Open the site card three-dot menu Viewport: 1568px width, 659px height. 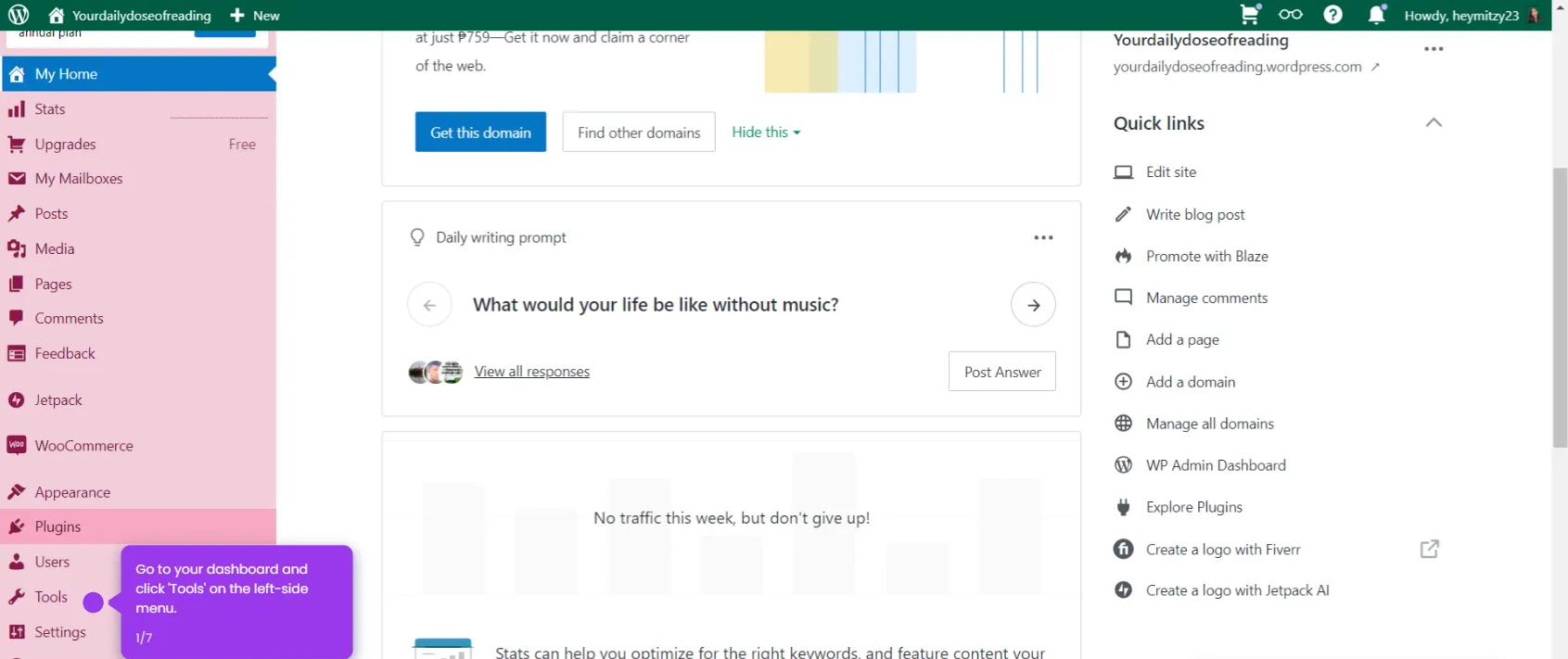coord(1434,49)
